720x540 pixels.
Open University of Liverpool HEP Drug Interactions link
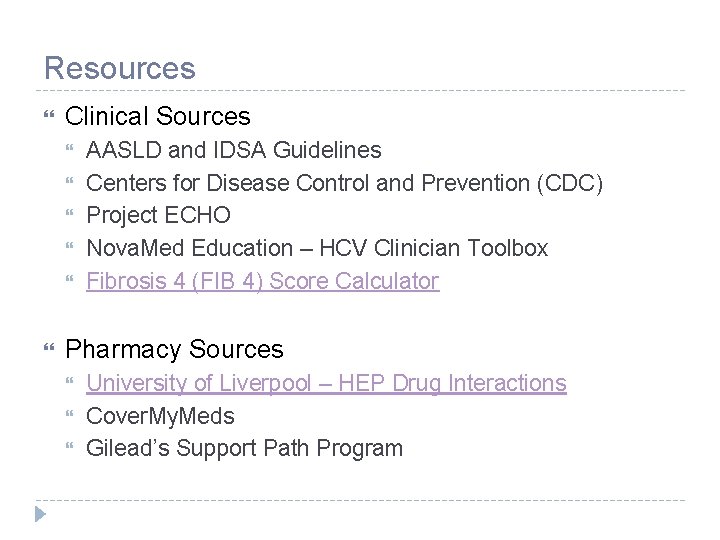tap(326, 383)
